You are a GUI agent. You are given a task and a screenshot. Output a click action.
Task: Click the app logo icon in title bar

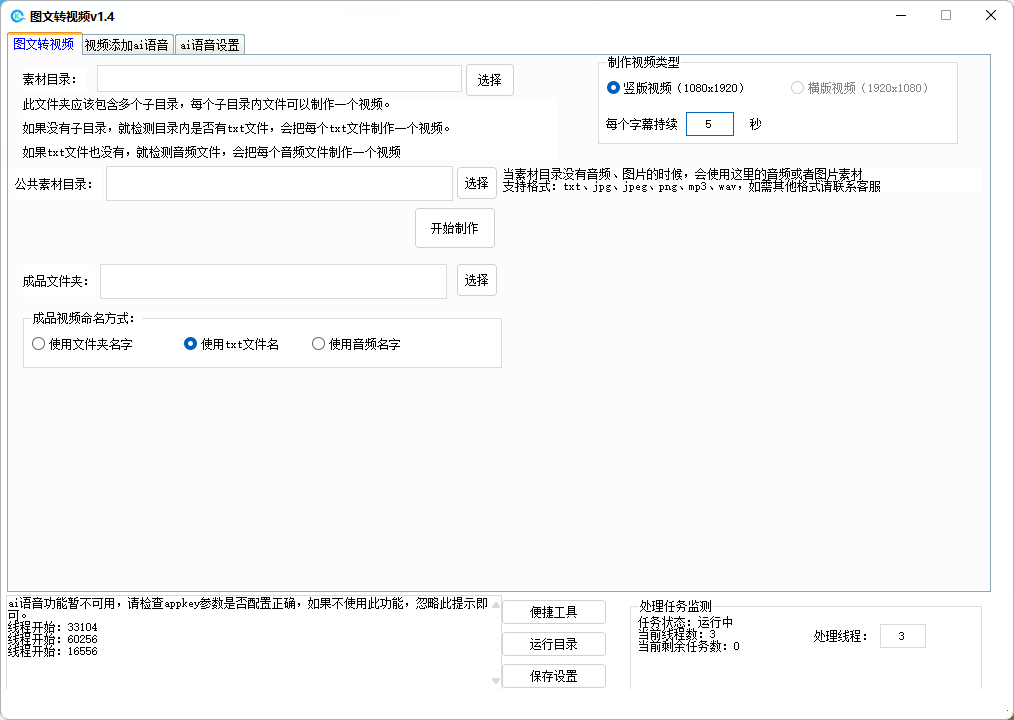pos(17,16)
